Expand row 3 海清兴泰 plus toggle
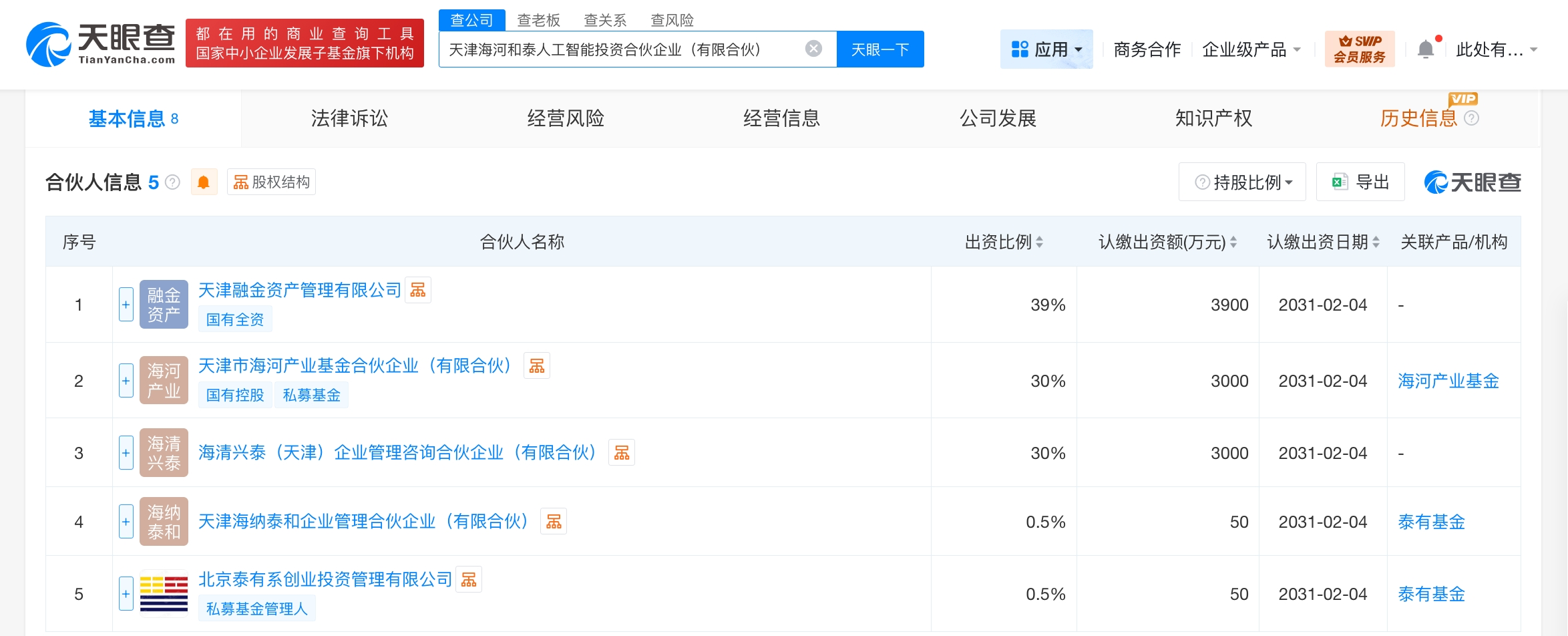The width and height of the screenshot is (1568, 636). click(126, 453)
